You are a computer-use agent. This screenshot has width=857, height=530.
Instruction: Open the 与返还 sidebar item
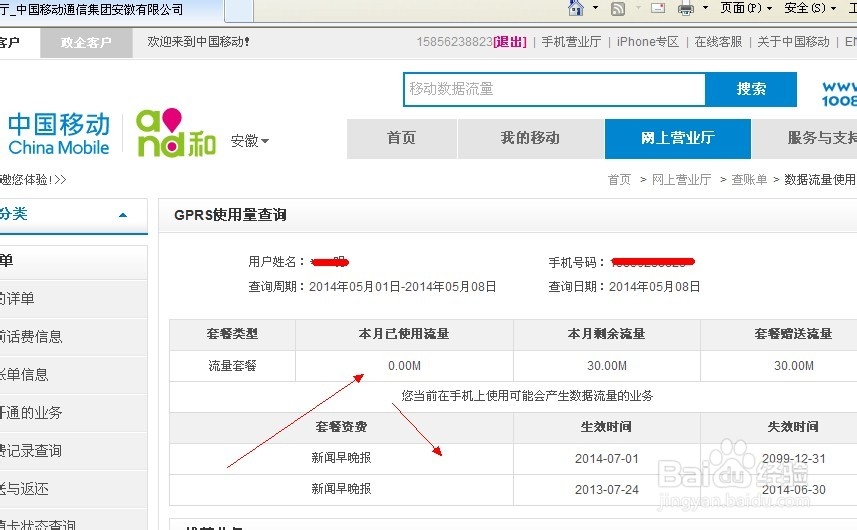73,489
